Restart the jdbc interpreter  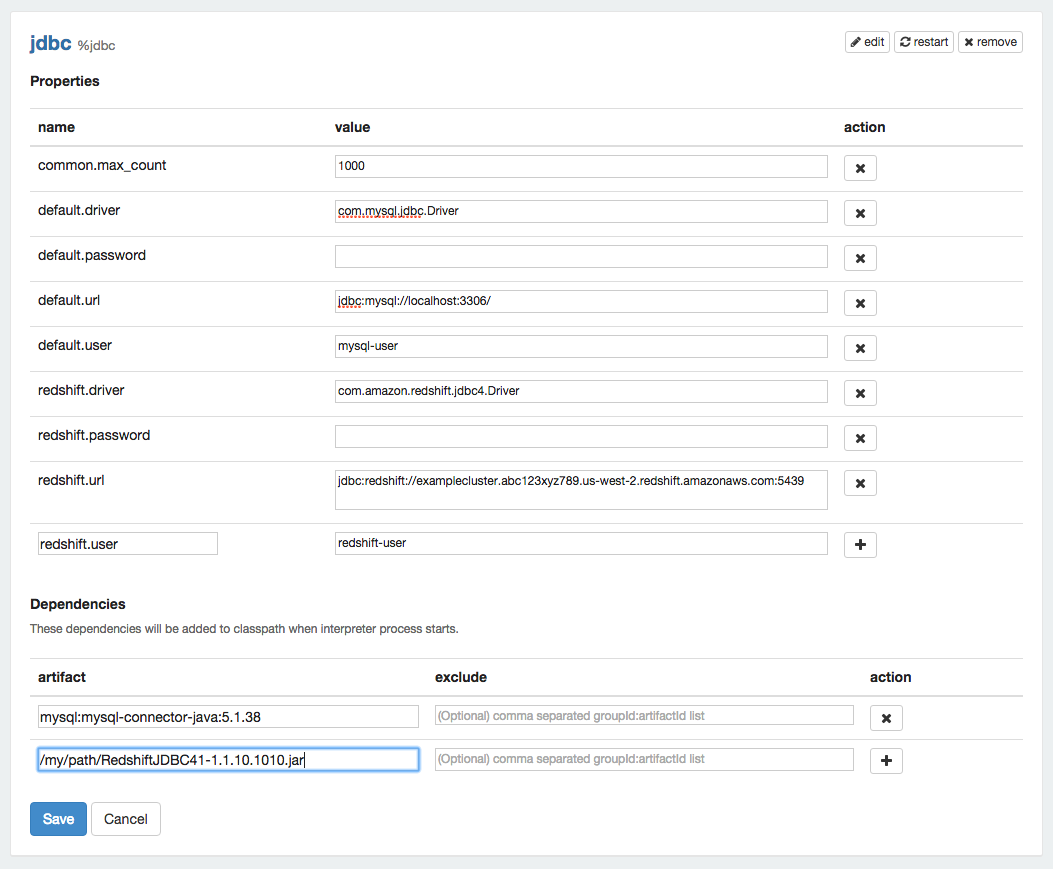click(x=924, y=42)
